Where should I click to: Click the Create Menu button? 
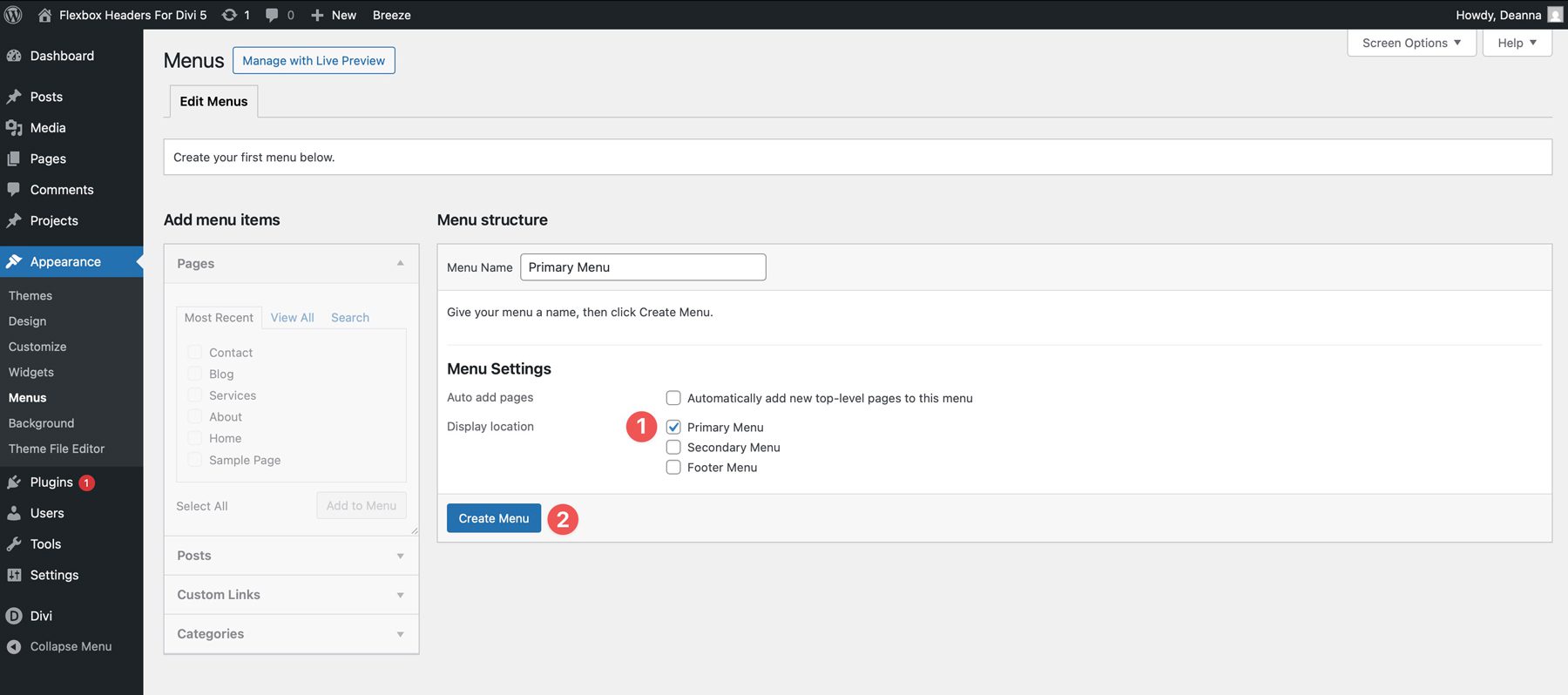point(494,518)
